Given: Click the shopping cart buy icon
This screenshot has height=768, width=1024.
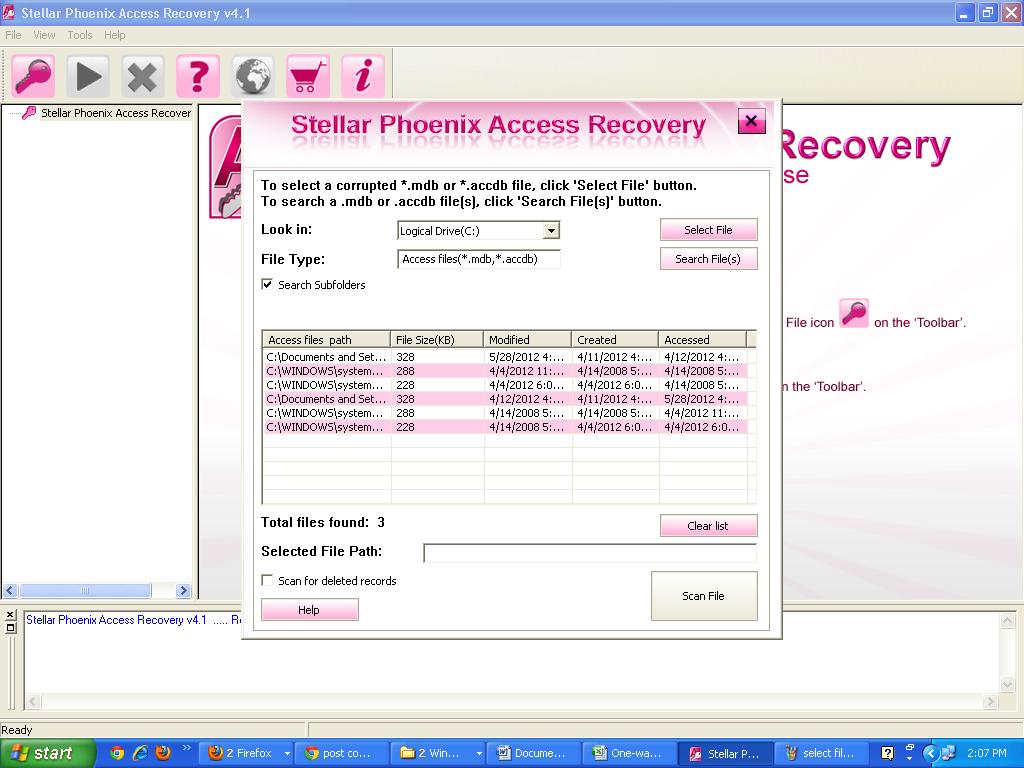Looking at the screenshot, I should click(x=308, y=76).
